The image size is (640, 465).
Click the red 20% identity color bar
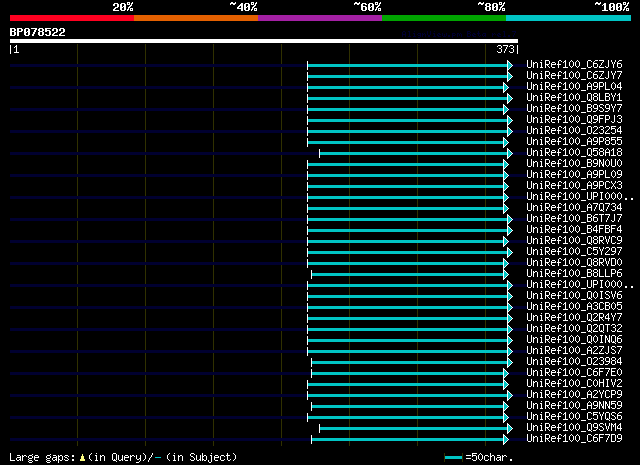pyautogui.click(x=72, y=18)
